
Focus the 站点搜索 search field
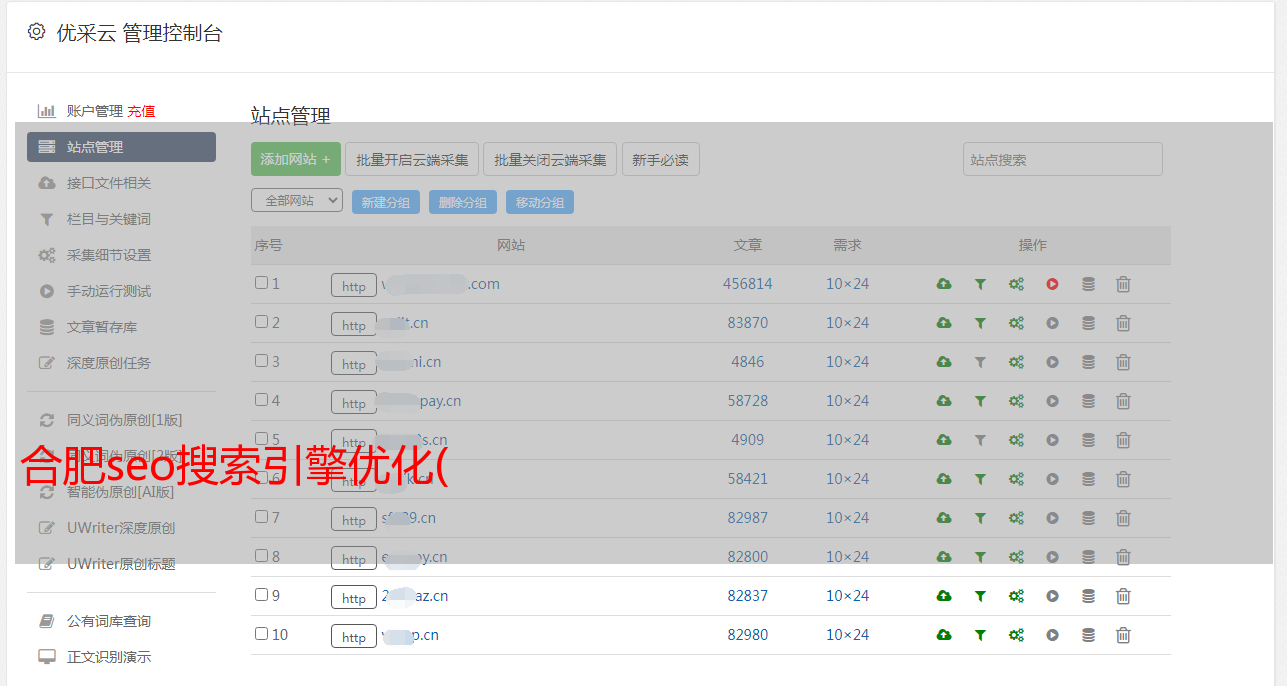[x=1063, y=159]
